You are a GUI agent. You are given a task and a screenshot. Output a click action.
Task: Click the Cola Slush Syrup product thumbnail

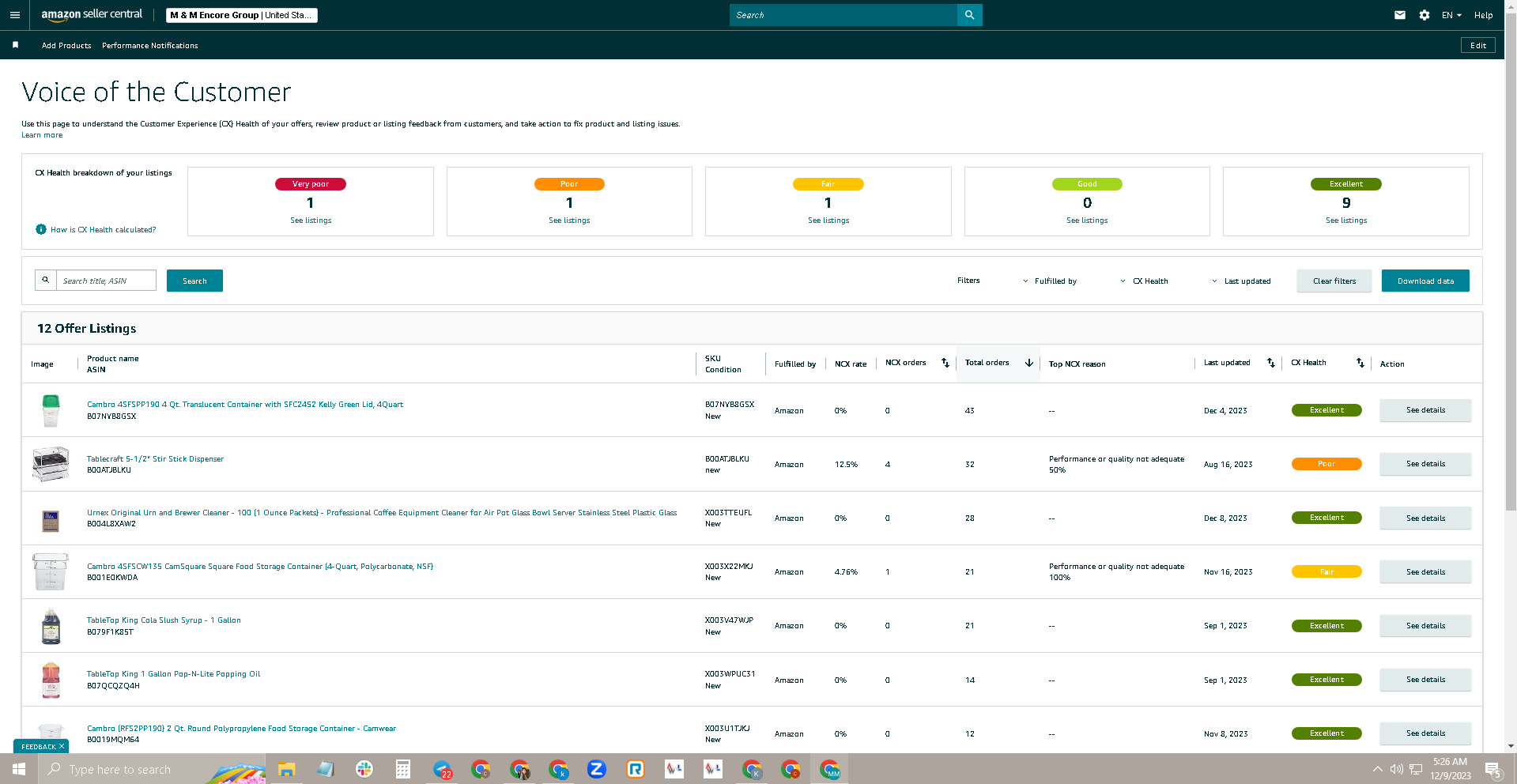coord(51,626)
